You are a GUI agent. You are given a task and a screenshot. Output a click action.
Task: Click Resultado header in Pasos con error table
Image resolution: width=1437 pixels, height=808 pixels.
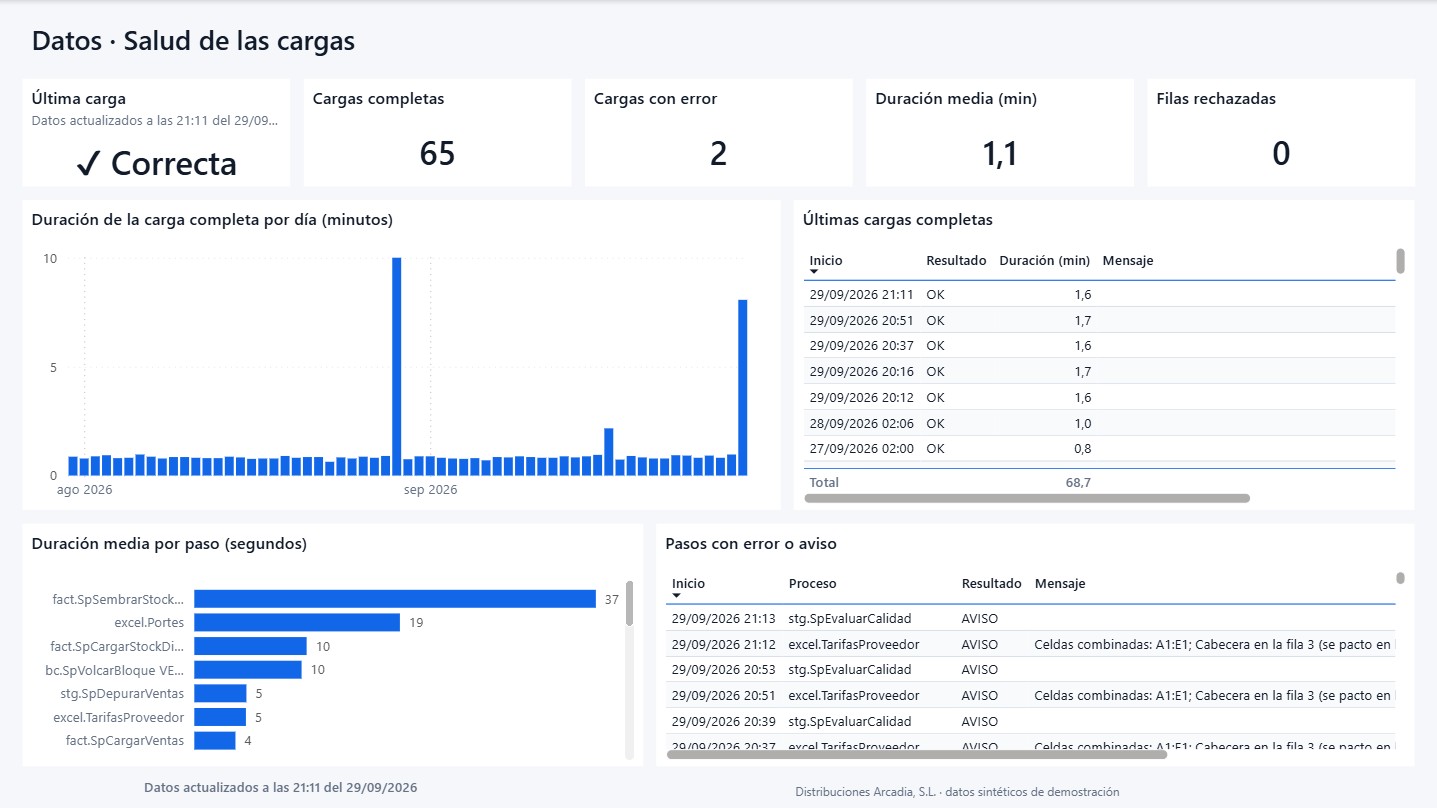[x=992, y=583]
